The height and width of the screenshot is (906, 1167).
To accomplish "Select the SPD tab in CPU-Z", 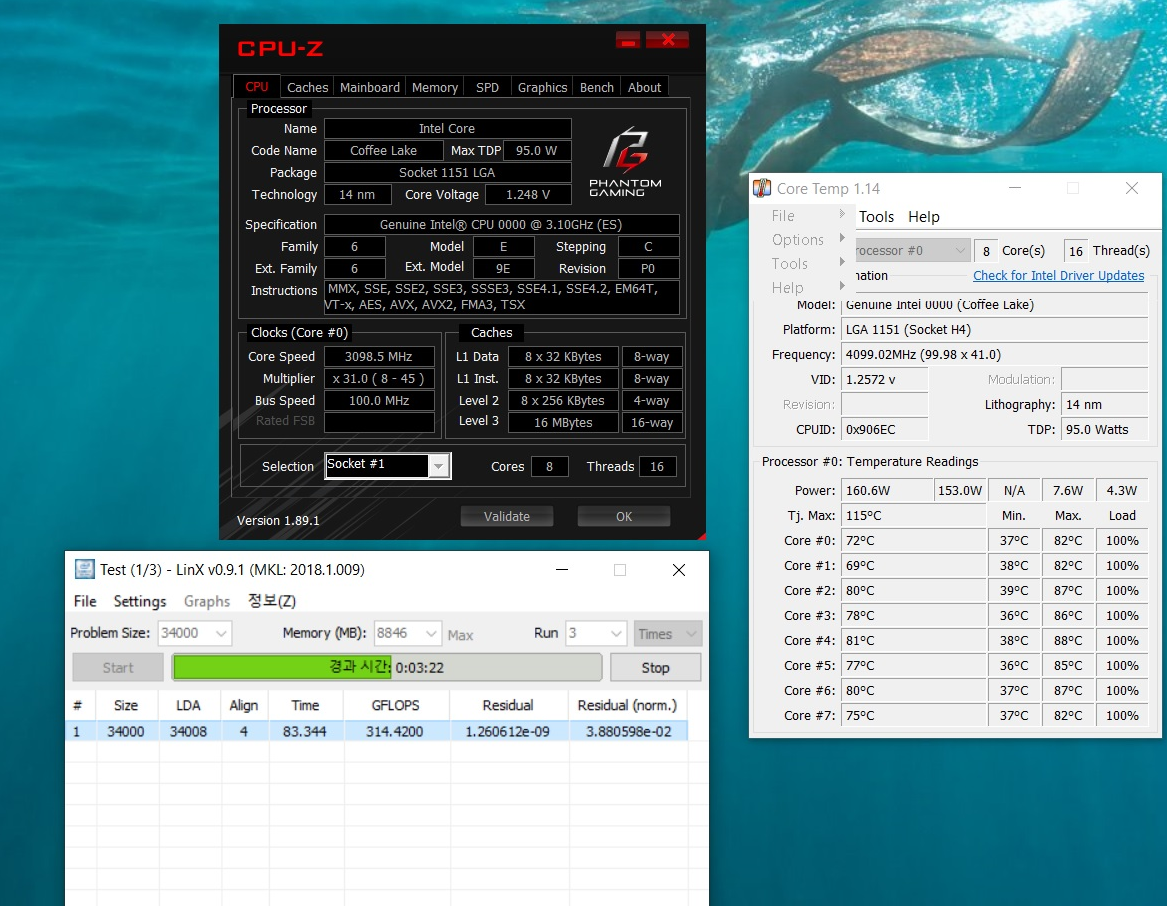I will coord(487,87).
